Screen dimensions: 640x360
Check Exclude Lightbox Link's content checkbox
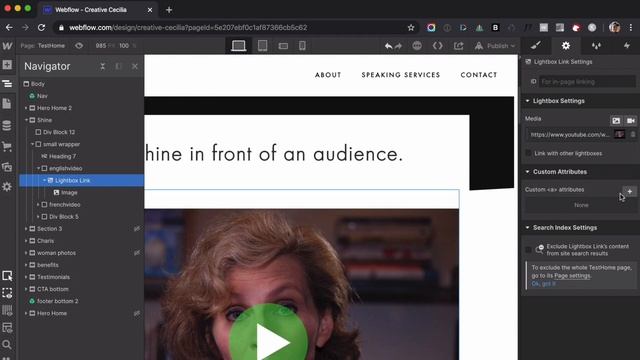click(529, 249)
